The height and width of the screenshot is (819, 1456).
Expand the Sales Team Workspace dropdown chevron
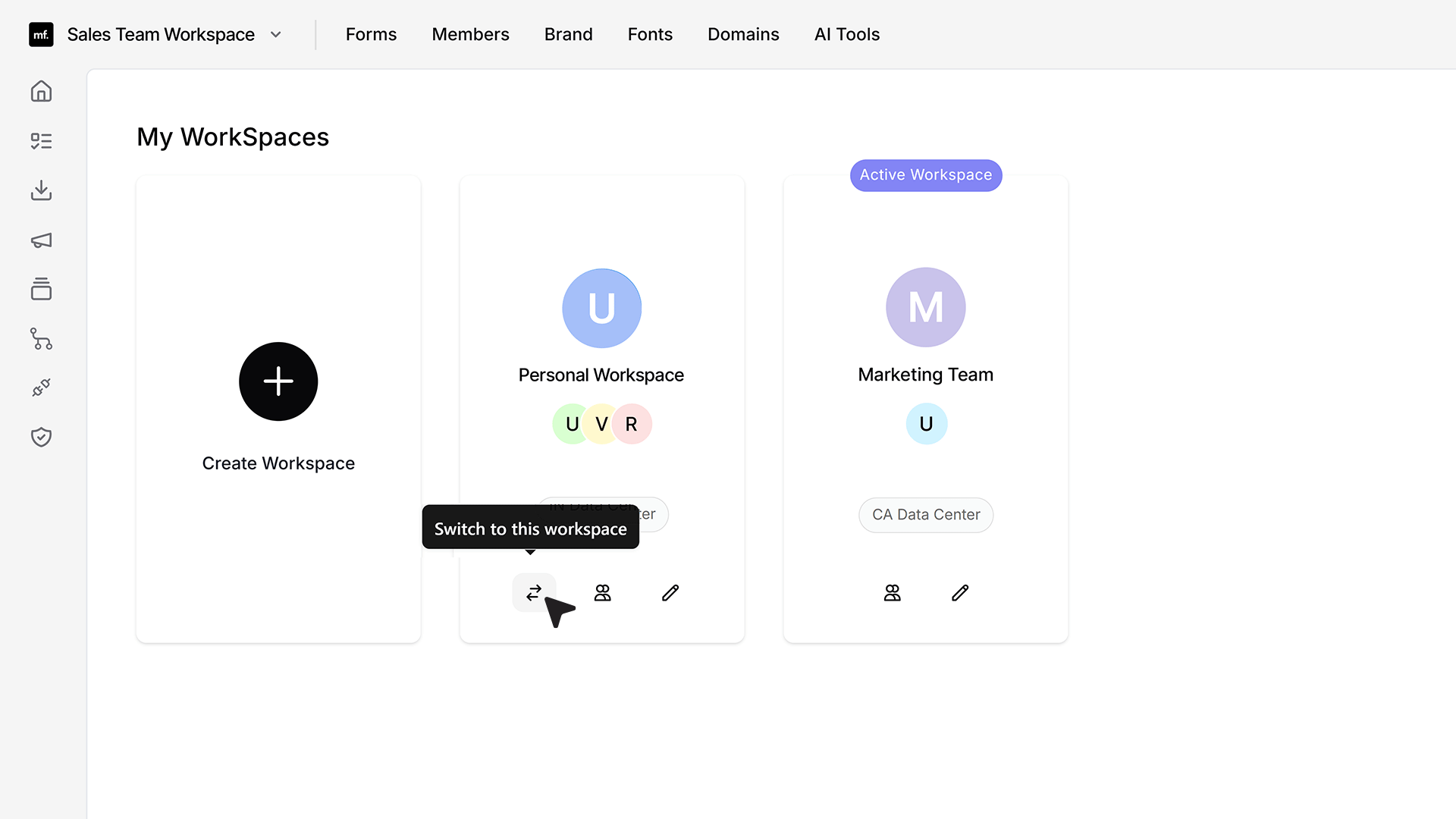pyautogui.click(x=276, y=35)
